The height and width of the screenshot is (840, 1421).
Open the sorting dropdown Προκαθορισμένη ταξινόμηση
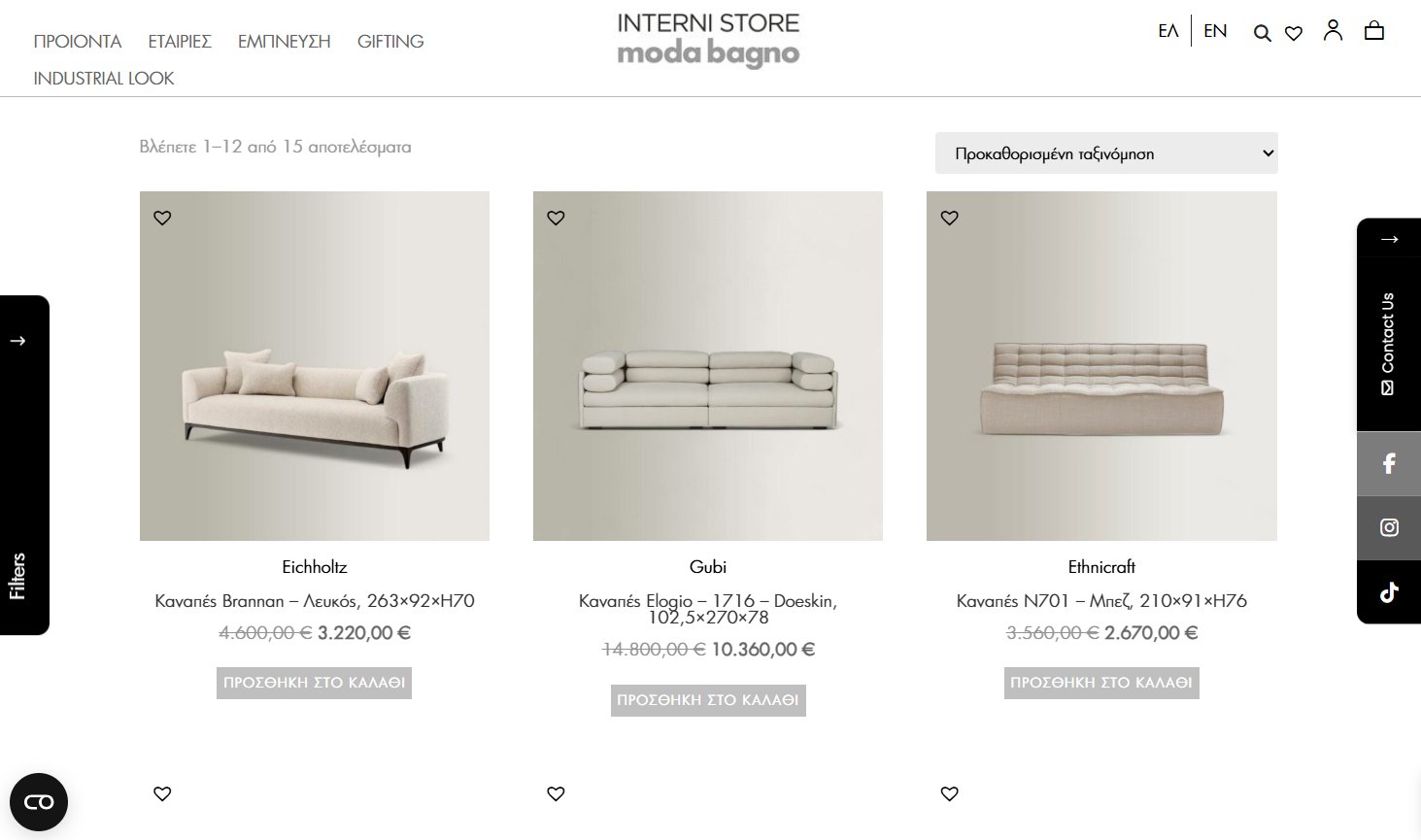coord(1105,153)
